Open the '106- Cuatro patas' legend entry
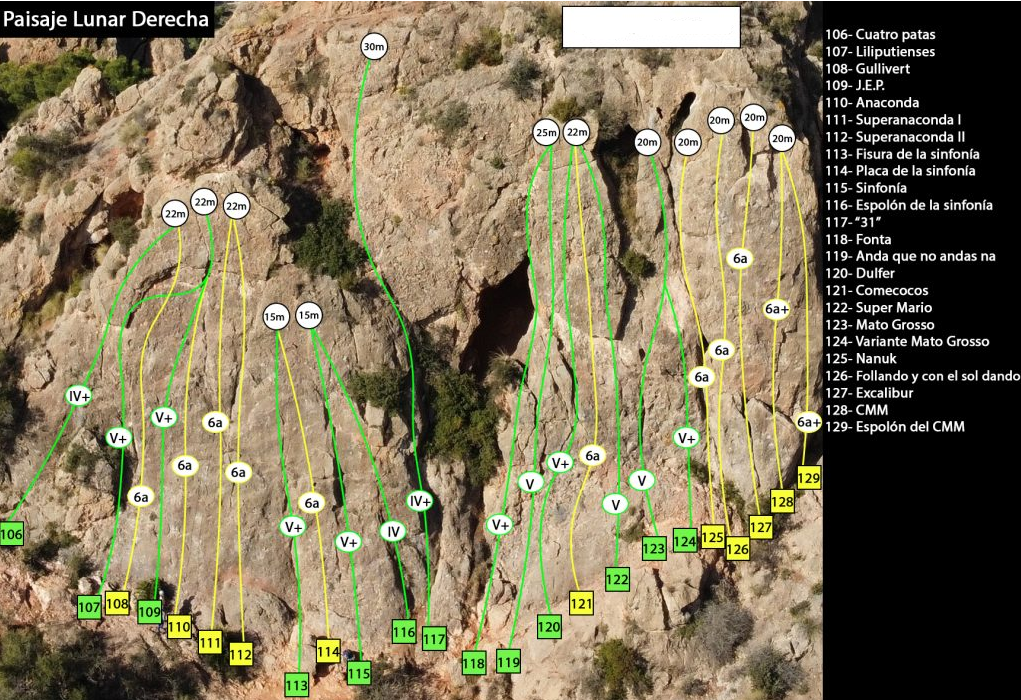Screen dimensions: 1021x700 [x=880, y=34]
